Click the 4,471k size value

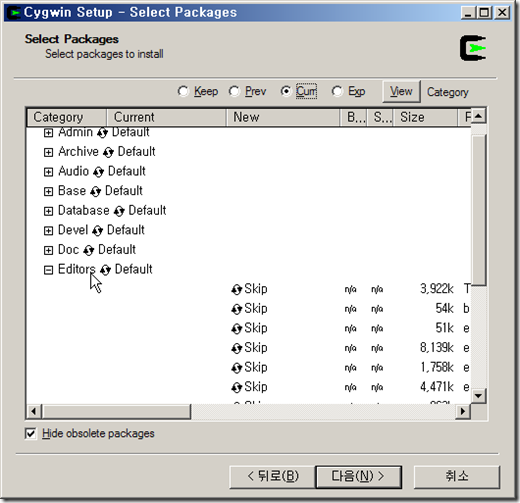pos(436,387)
